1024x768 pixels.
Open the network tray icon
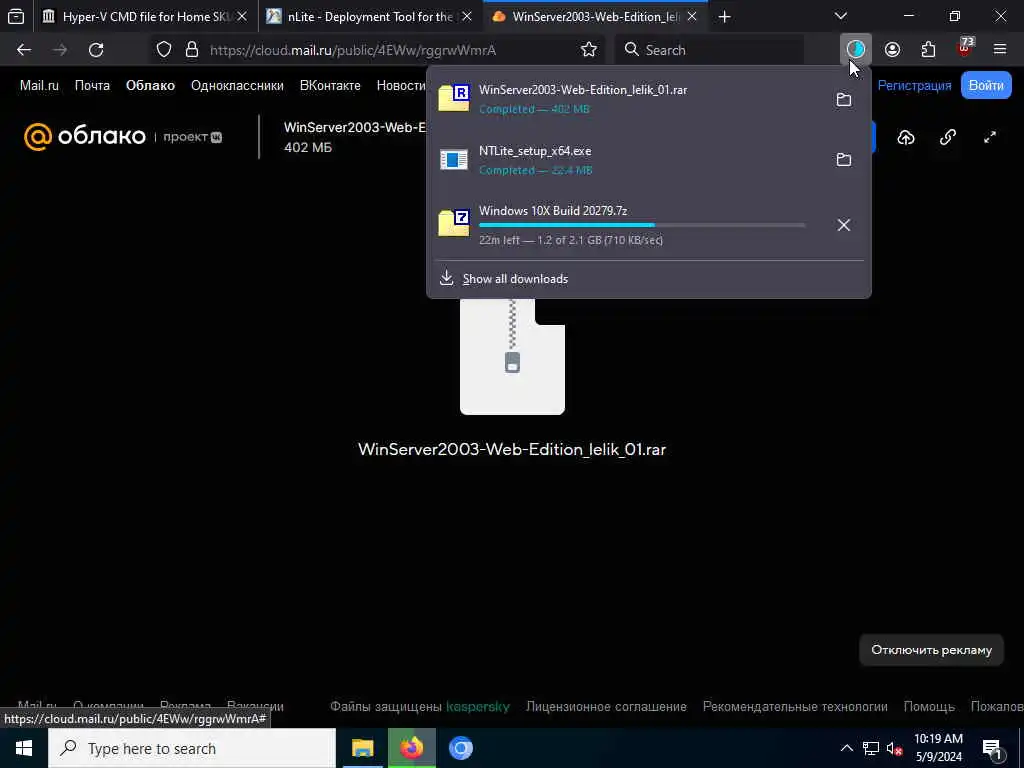click(x=871, y=748)
